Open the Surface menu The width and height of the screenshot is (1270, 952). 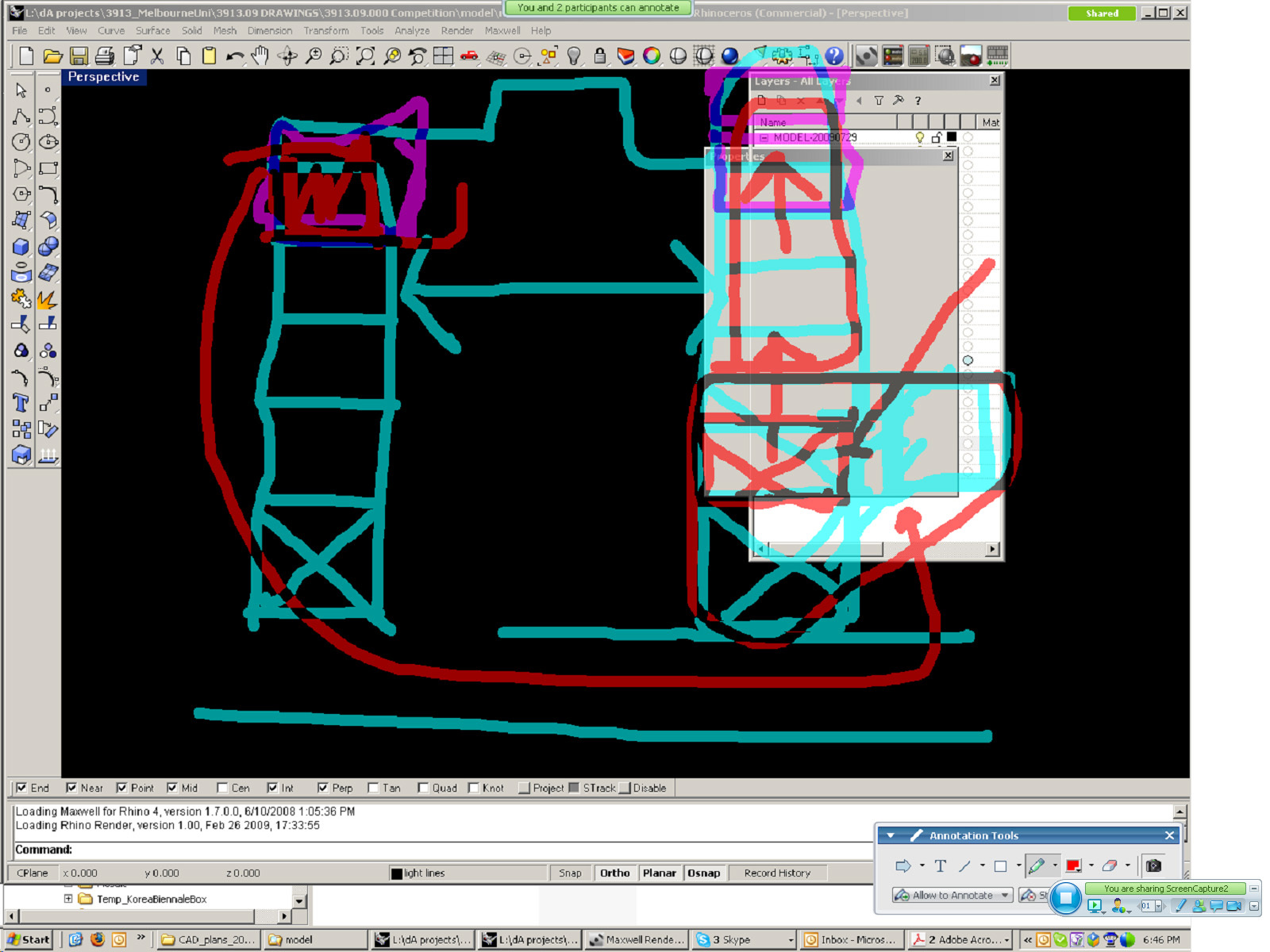click(x=152, y=30)
